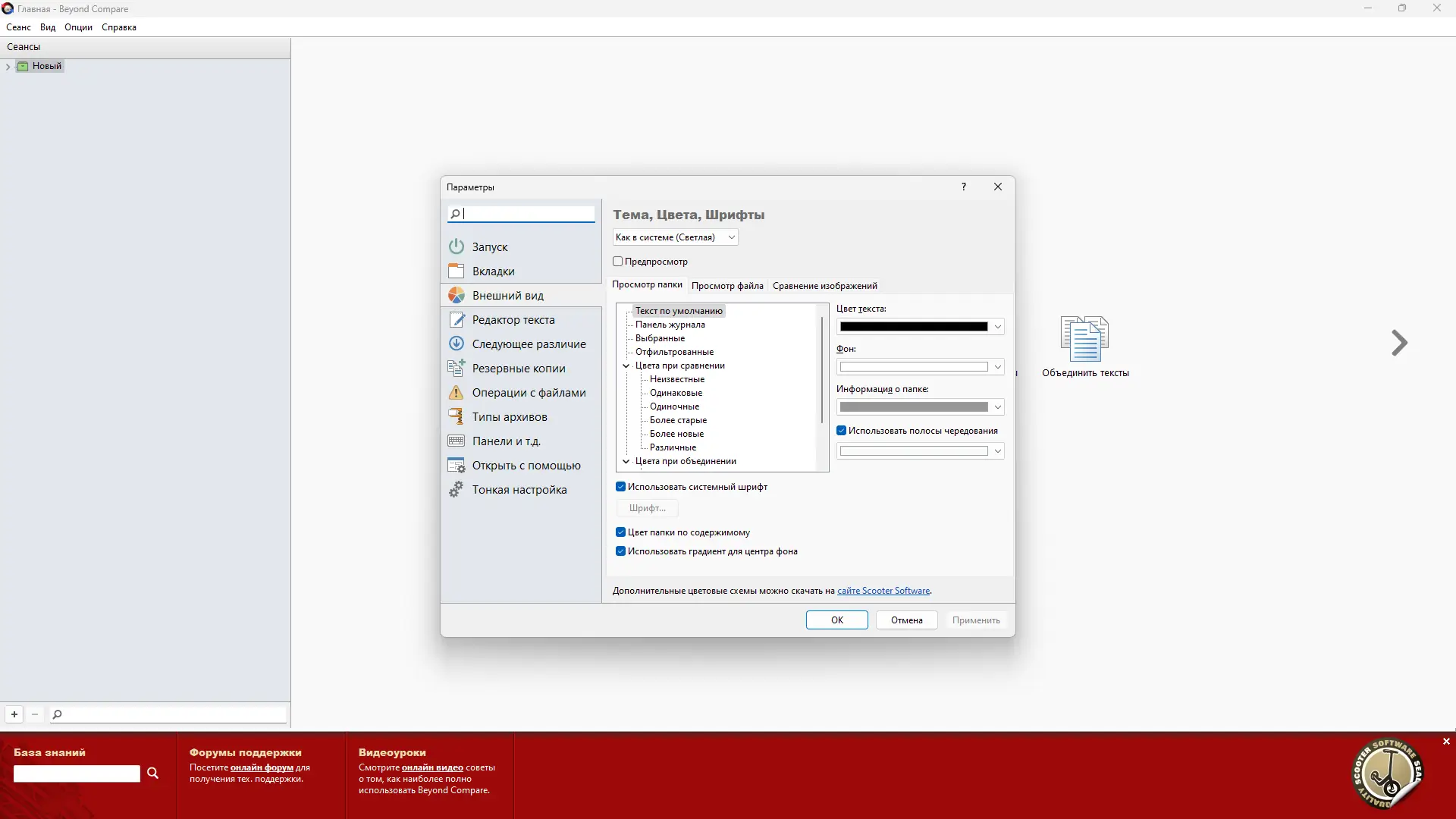Click the Объединить тексты icon on home

tap(1084, 339)
